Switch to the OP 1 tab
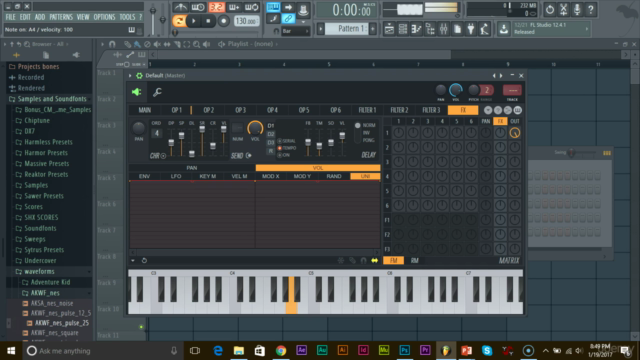Screen dimensions: 640x360 pos(176,110)
